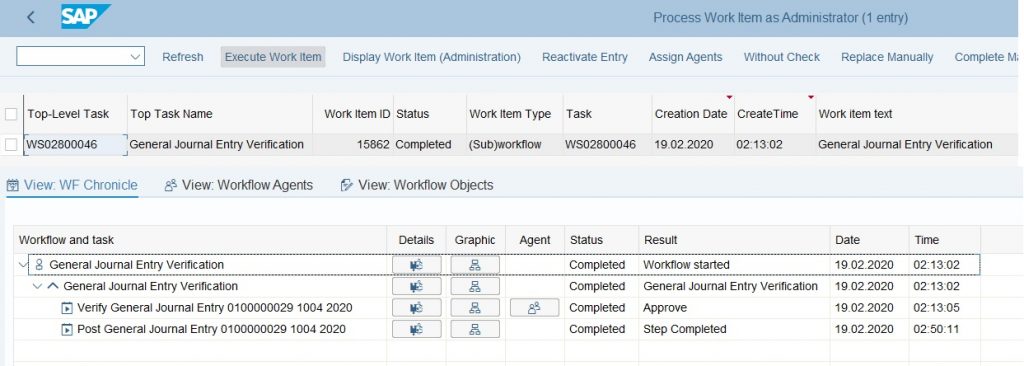The image size is (1024, 366).
Task: Show agent icon for Verify General Journal Entry
Action: [x=534, y=308]
